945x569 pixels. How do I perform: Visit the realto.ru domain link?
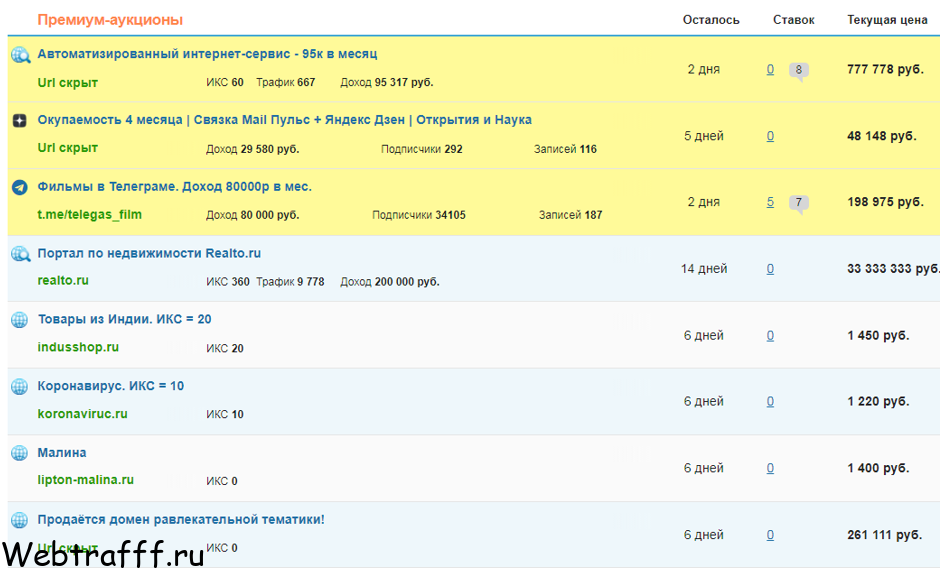click(x=63, y=280)
